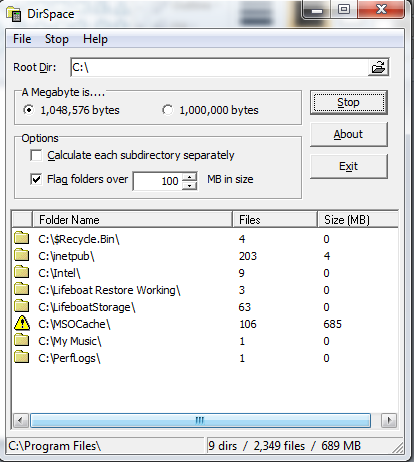Open the Help menu
The height and width of the screenshot is (462, 414).
click(x=95, y=39)
